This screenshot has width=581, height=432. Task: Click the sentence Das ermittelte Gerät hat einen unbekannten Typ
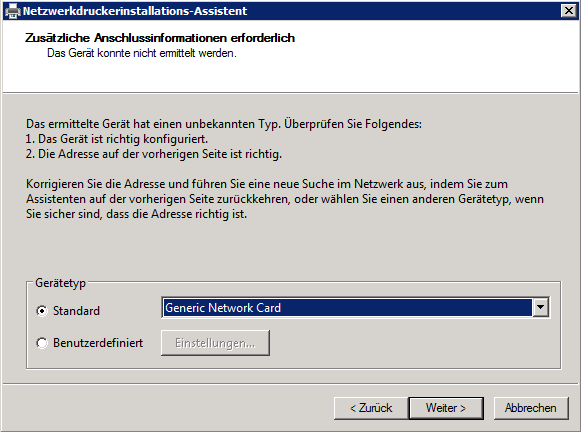pos(153,124)
